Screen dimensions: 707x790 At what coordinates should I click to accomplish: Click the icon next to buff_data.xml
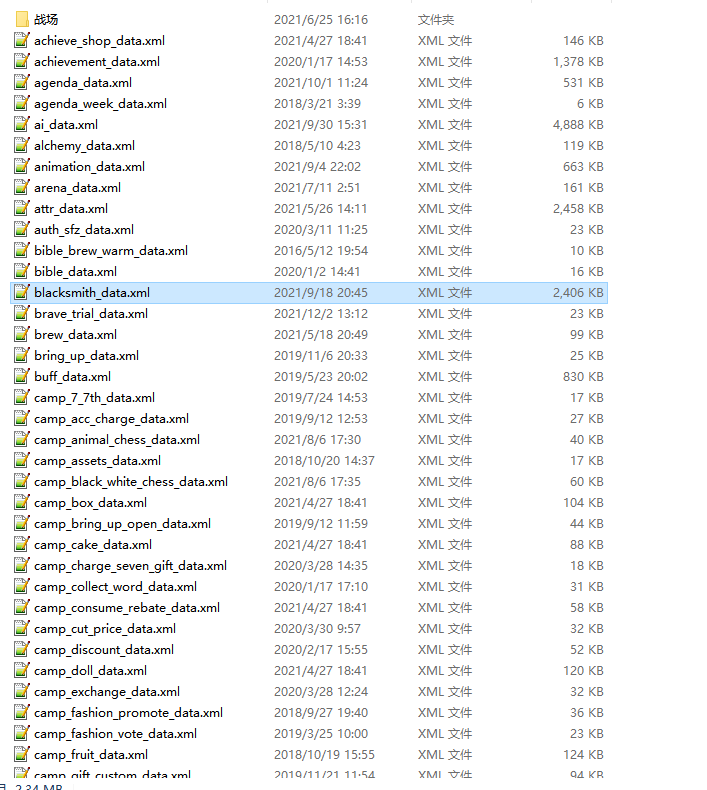point(22,377)
